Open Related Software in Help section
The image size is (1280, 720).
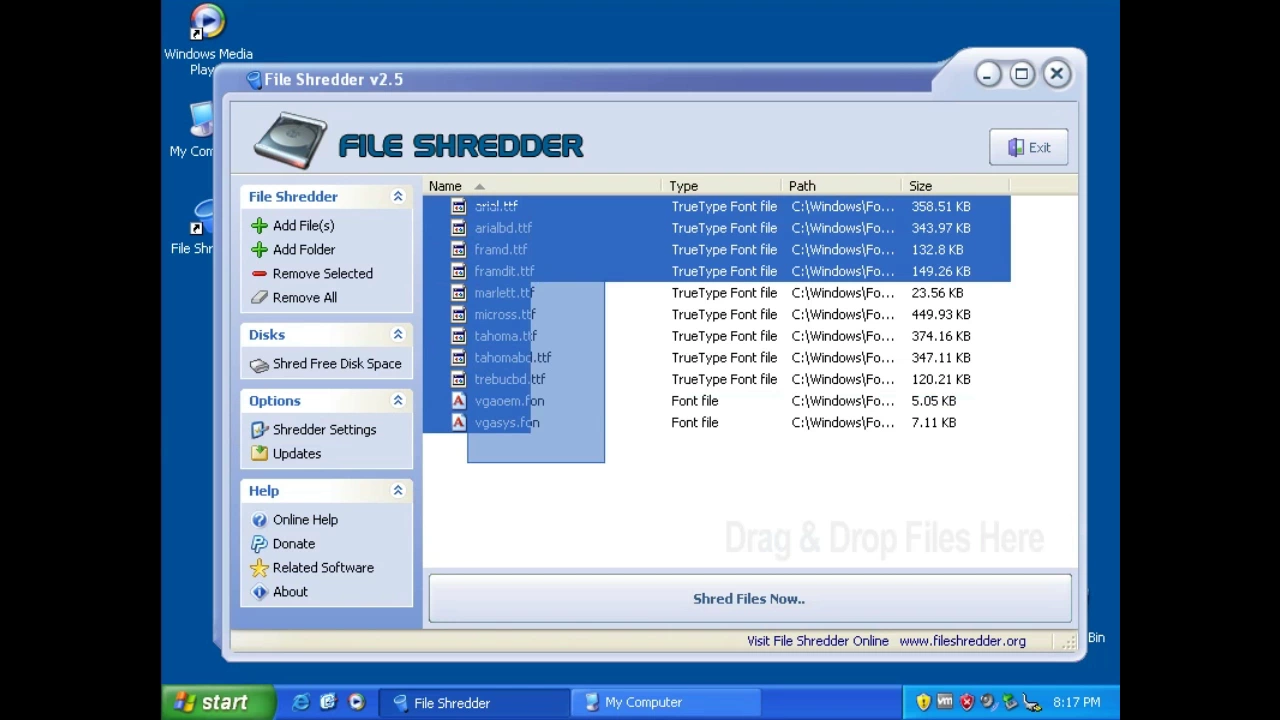(x=323, y=568)
